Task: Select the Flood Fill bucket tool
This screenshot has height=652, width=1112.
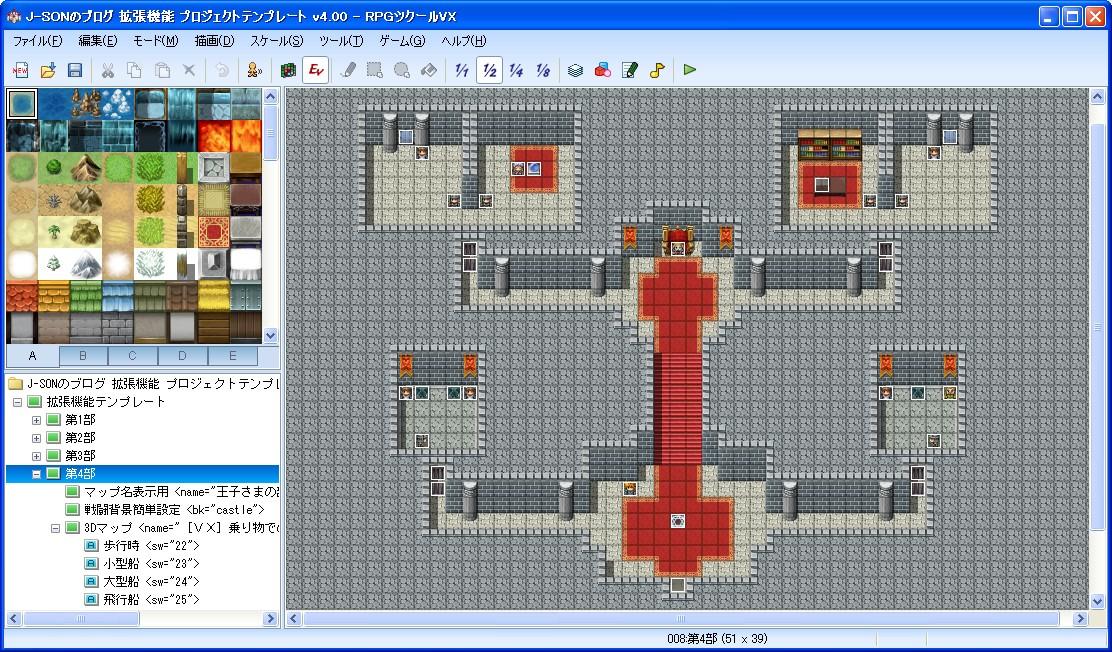Action: (429, 70)
